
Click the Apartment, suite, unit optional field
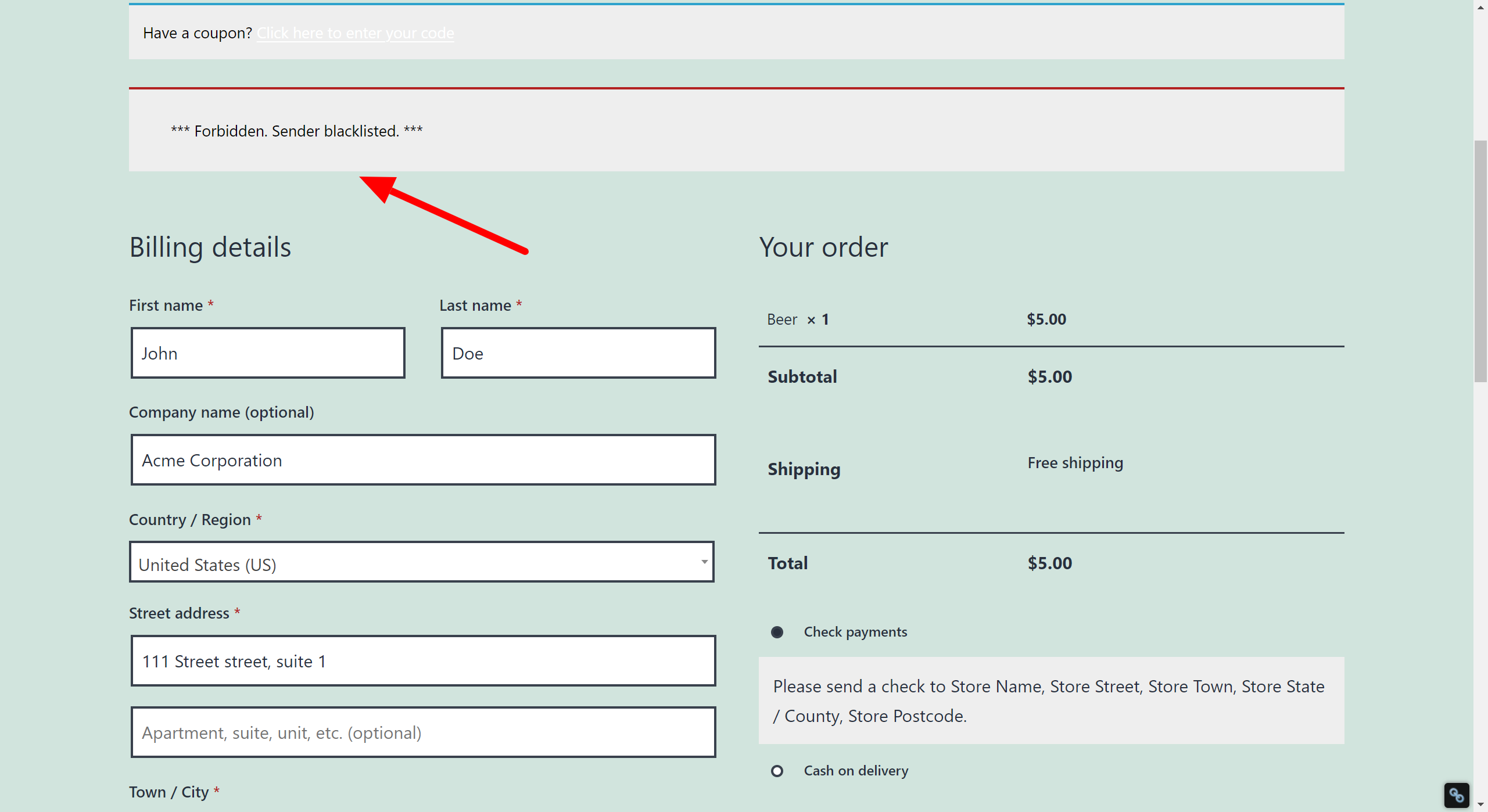click(x=423, y=732)
